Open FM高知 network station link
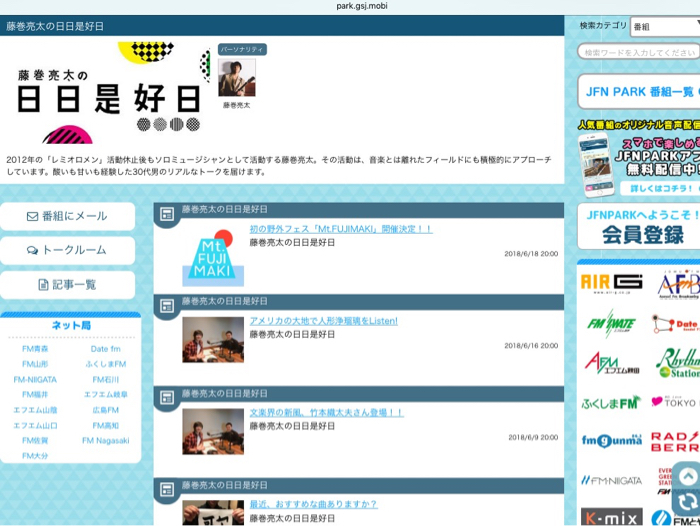This screenshot has width=700, height=526. (x=106, y=426)
